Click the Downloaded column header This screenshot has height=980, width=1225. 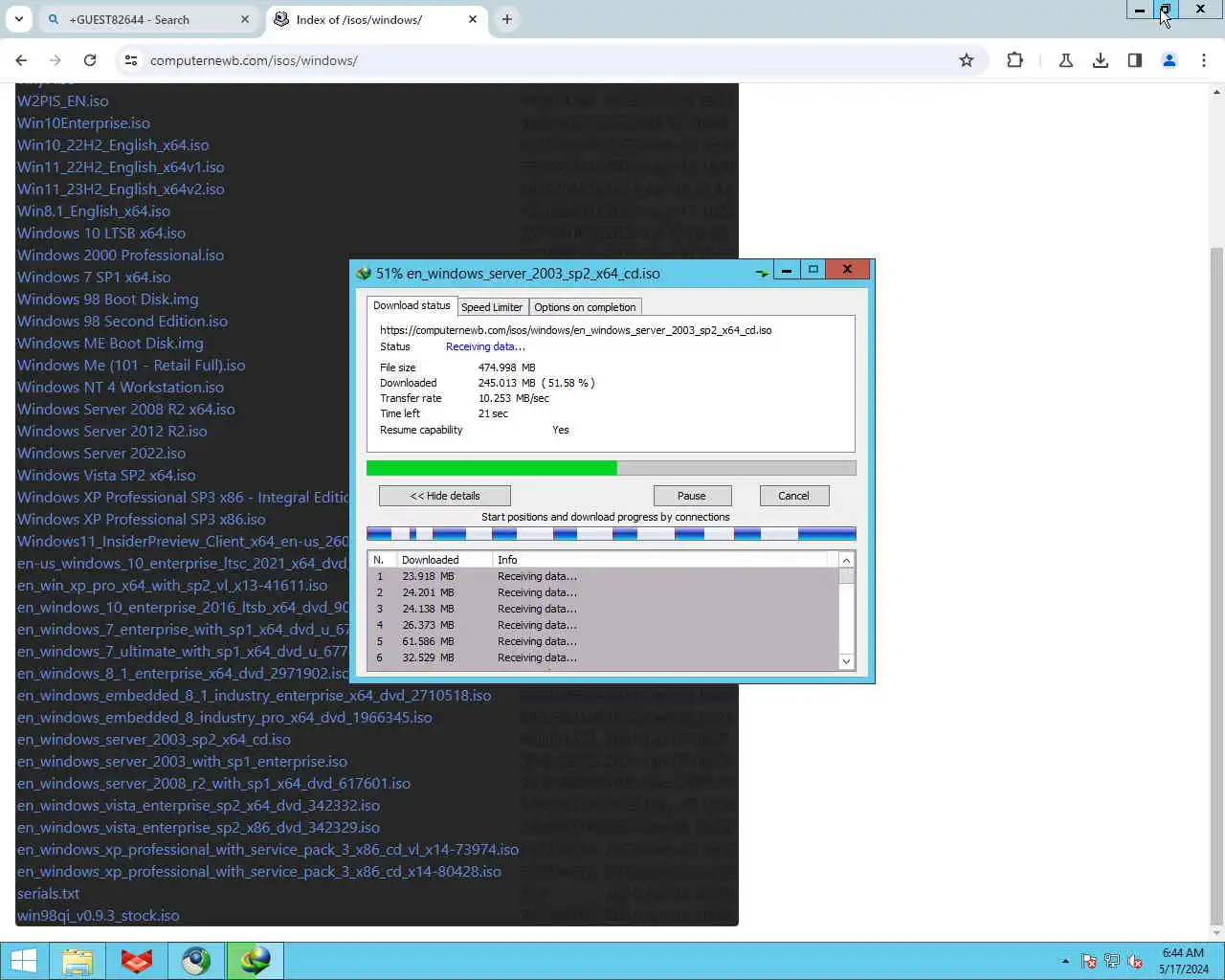[x=444, y=560]
